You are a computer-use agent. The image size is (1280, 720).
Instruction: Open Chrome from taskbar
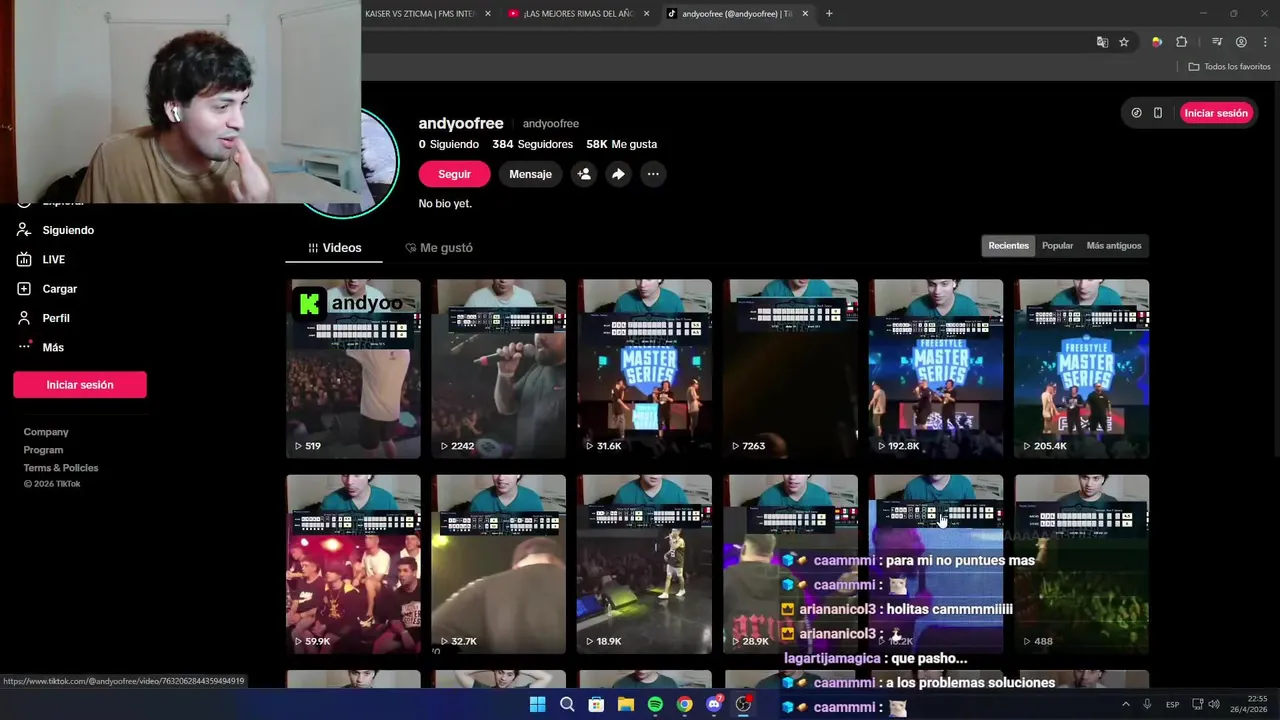(x=684, y=704)
